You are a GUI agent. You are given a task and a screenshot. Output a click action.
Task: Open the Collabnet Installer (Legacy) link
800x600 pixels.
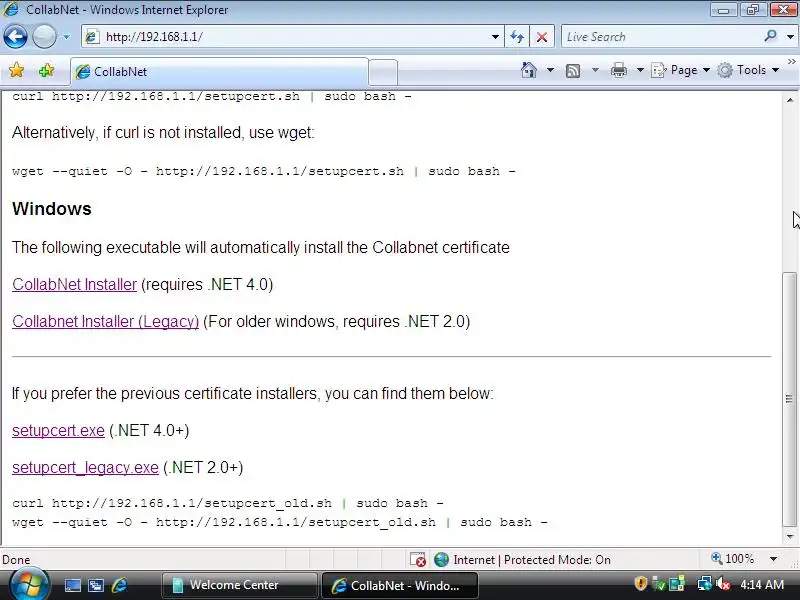coord(106,321)
